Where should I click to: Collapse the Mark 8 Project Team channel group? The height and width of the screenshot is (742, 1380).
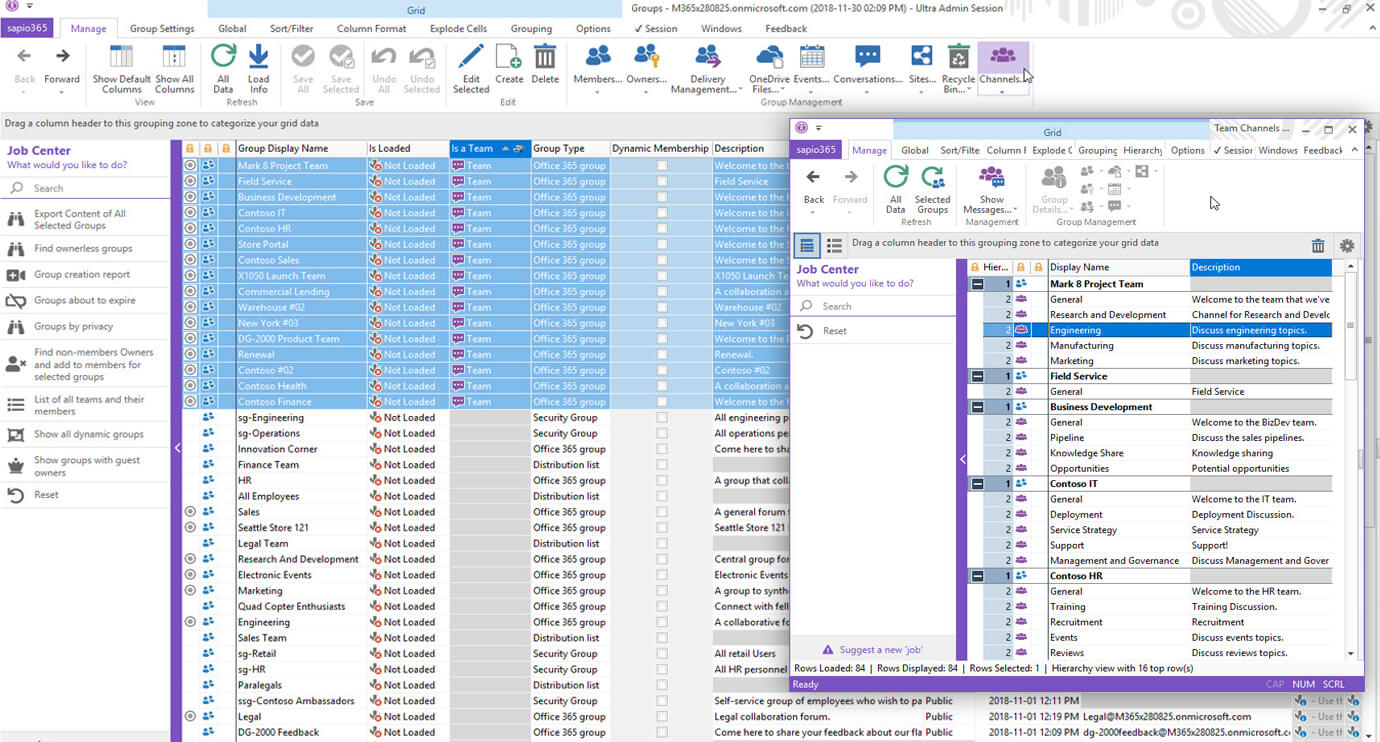[x=976, y=284]
